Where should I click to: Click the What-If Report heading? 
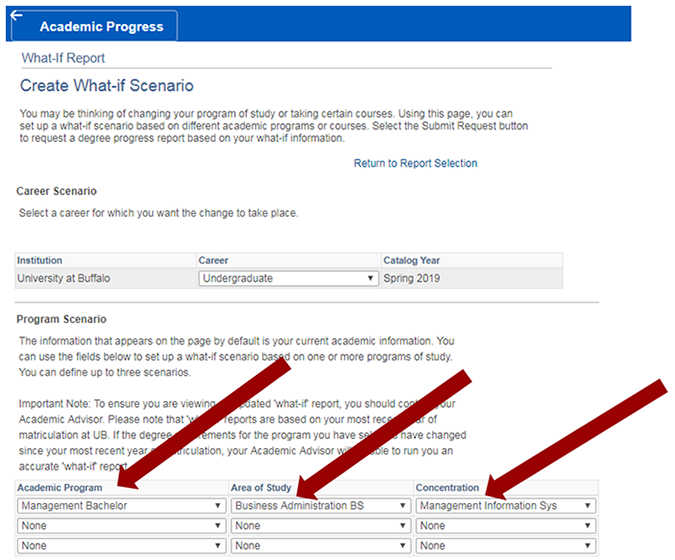click(x=63, y=58)
